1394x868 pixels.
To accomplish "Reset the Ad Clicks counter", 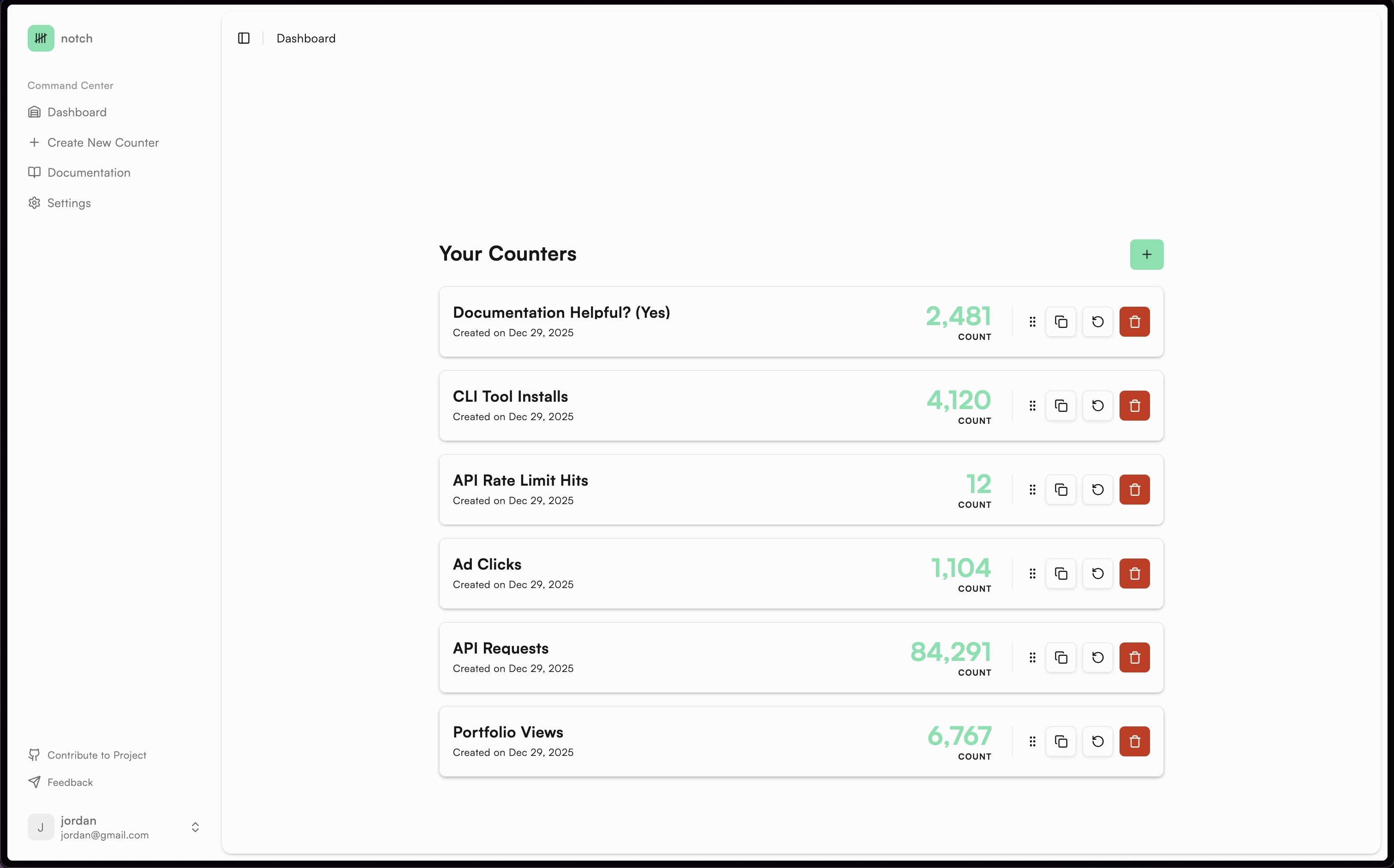I will (1097, 573).
